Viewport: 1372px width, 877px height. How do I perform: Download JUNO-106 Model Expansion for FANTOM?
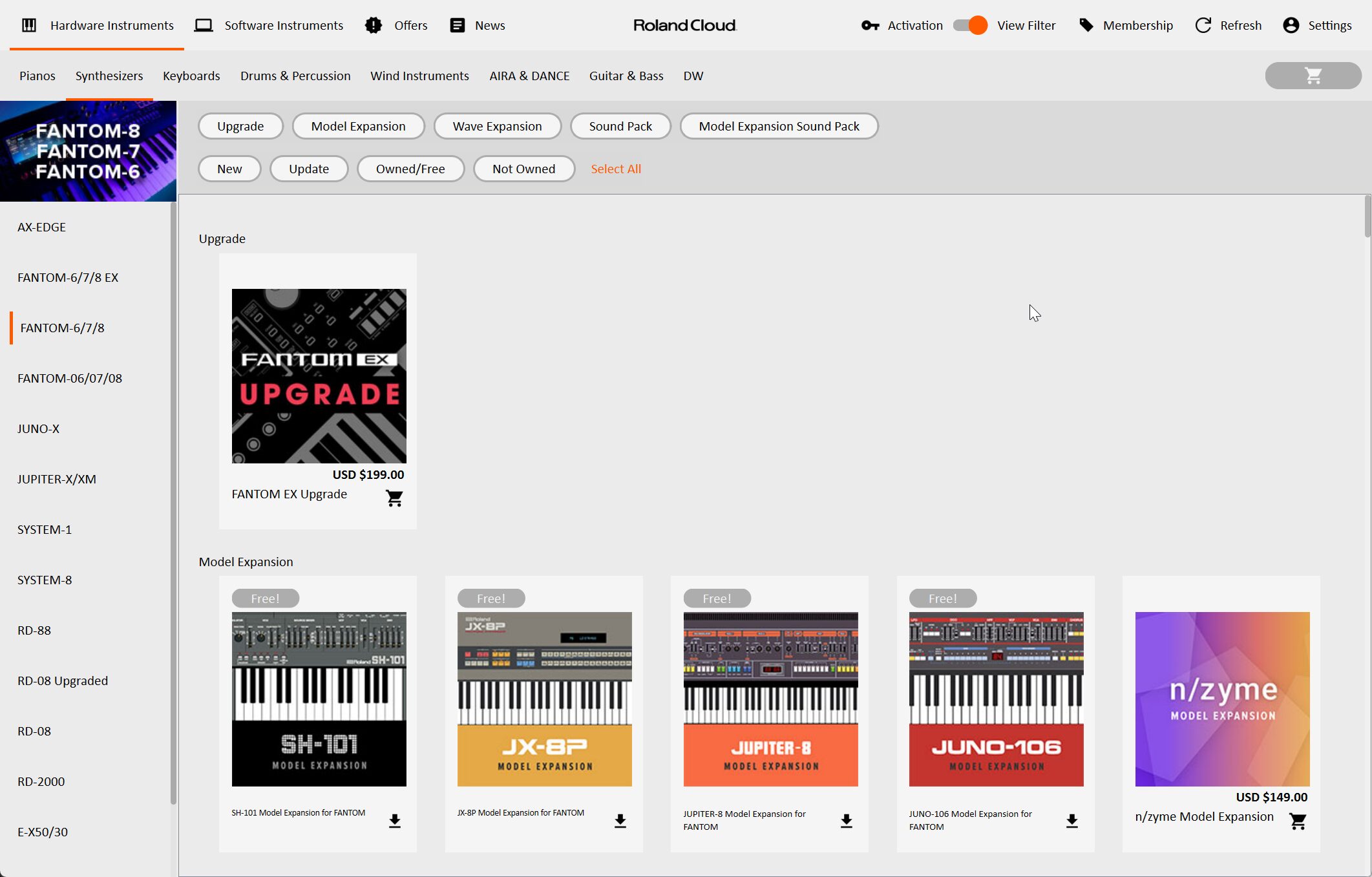1071,821
